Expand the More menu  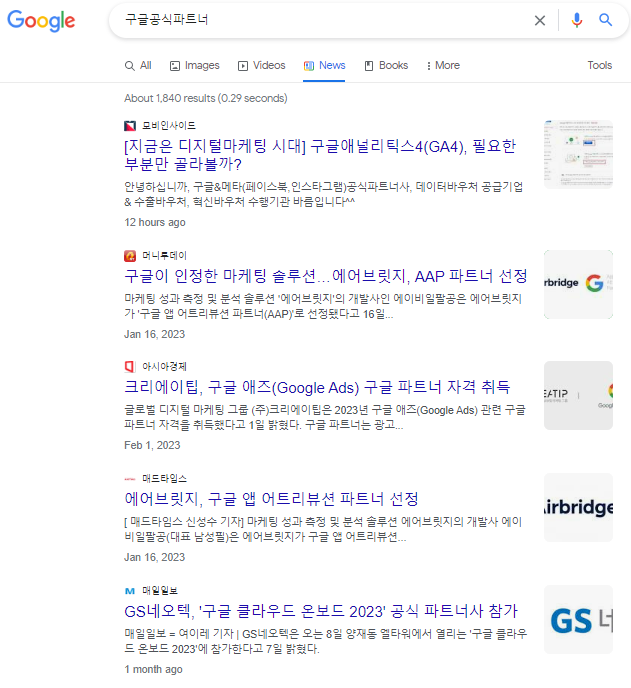pos(443,65)
